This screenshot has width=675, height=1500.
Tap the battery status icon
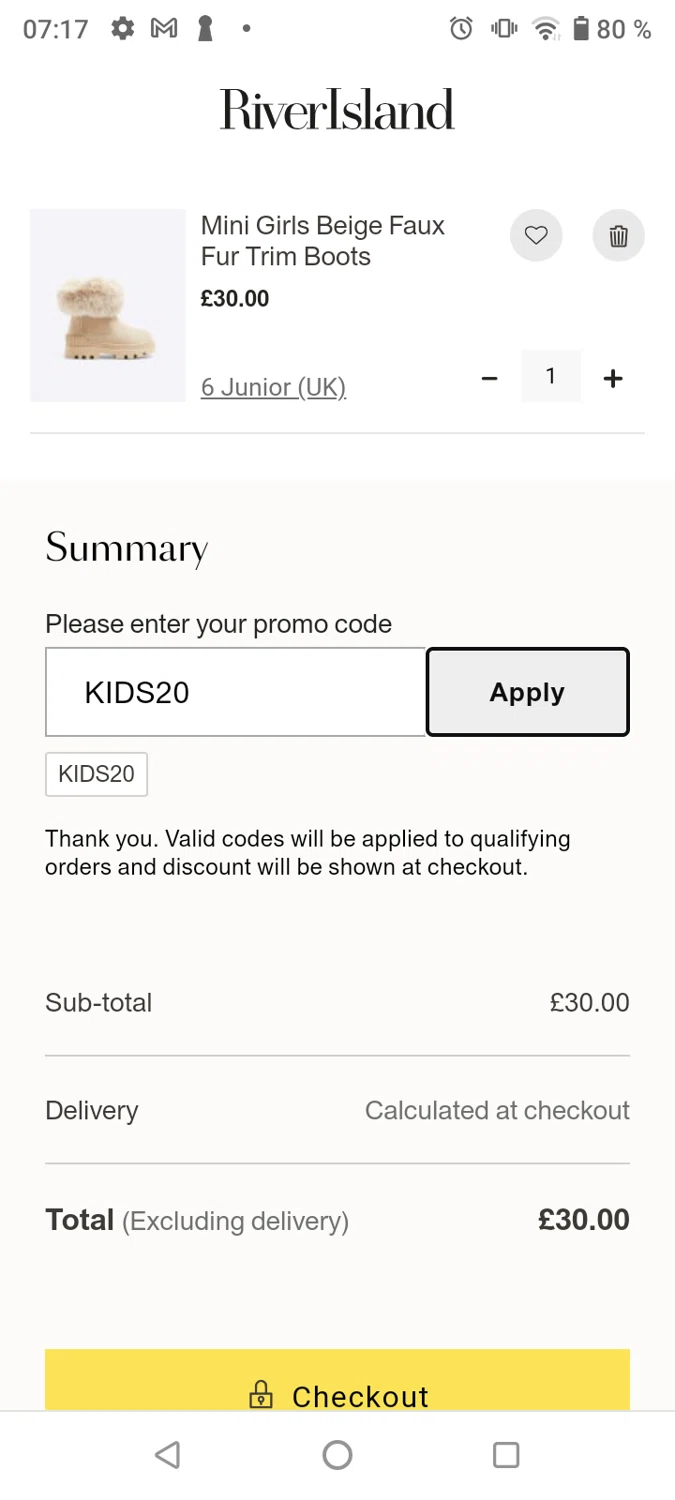[x=581, y=29]
